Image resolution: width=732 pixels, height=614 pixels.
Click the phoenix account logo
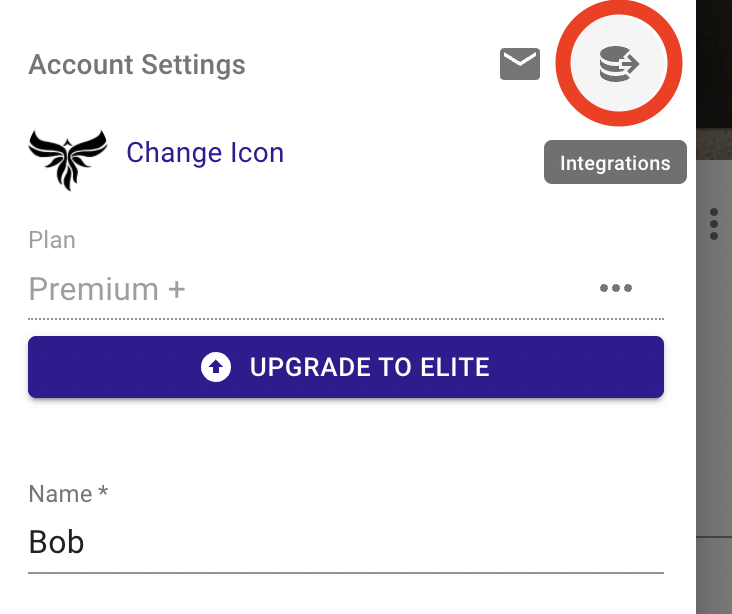68,160
